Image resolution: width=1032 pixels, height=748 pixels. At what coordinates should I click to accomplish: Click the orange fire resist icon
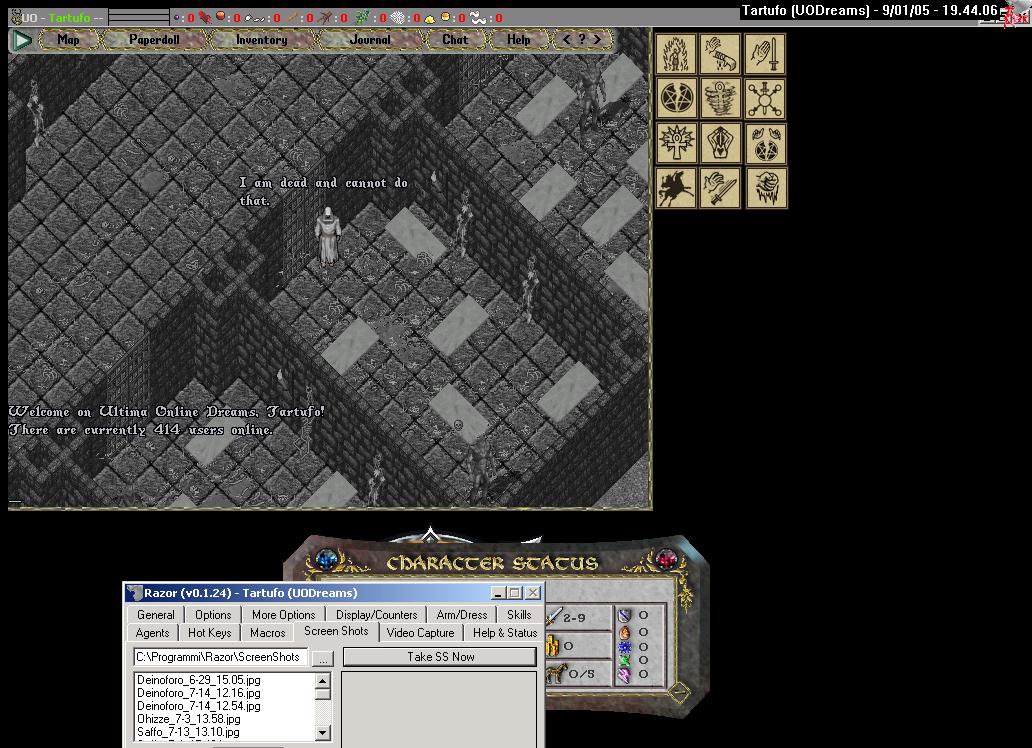624,632
